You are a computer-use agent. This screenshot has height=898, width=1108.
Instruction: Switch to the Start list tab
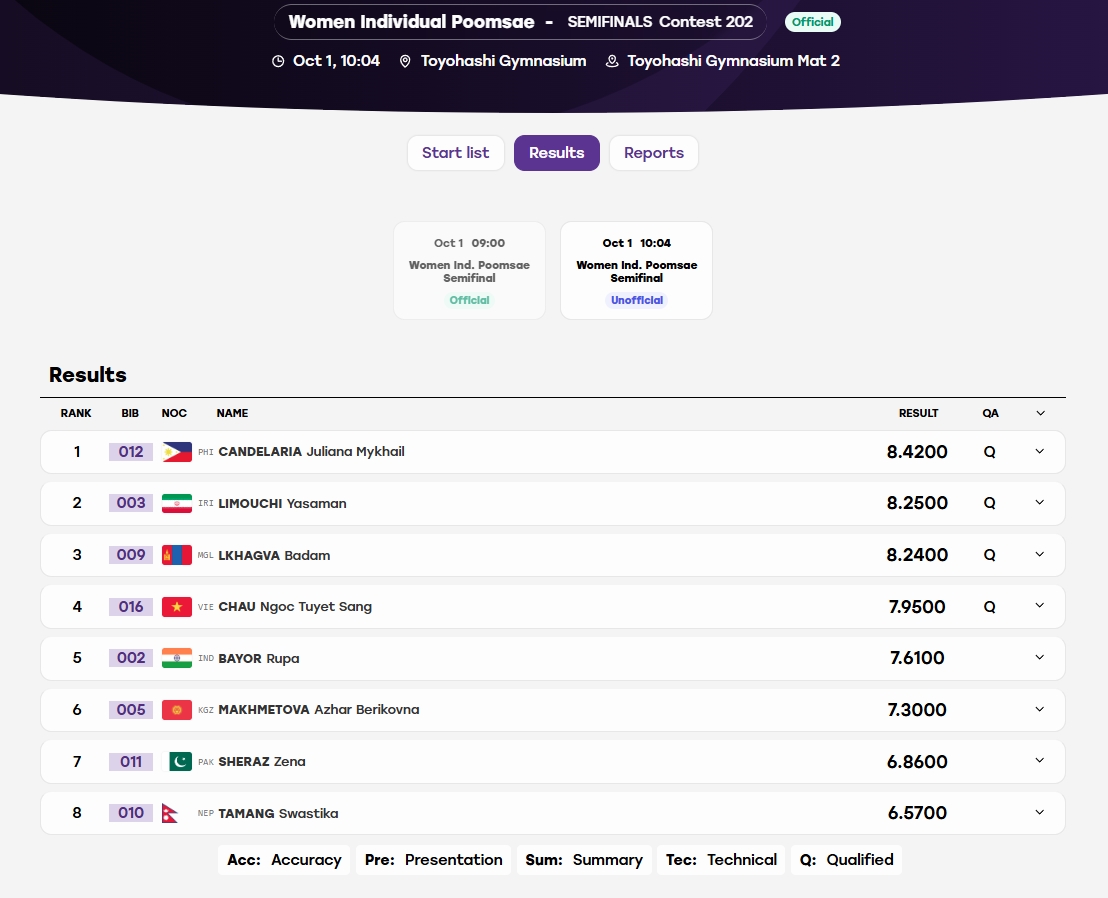(456, 153)
